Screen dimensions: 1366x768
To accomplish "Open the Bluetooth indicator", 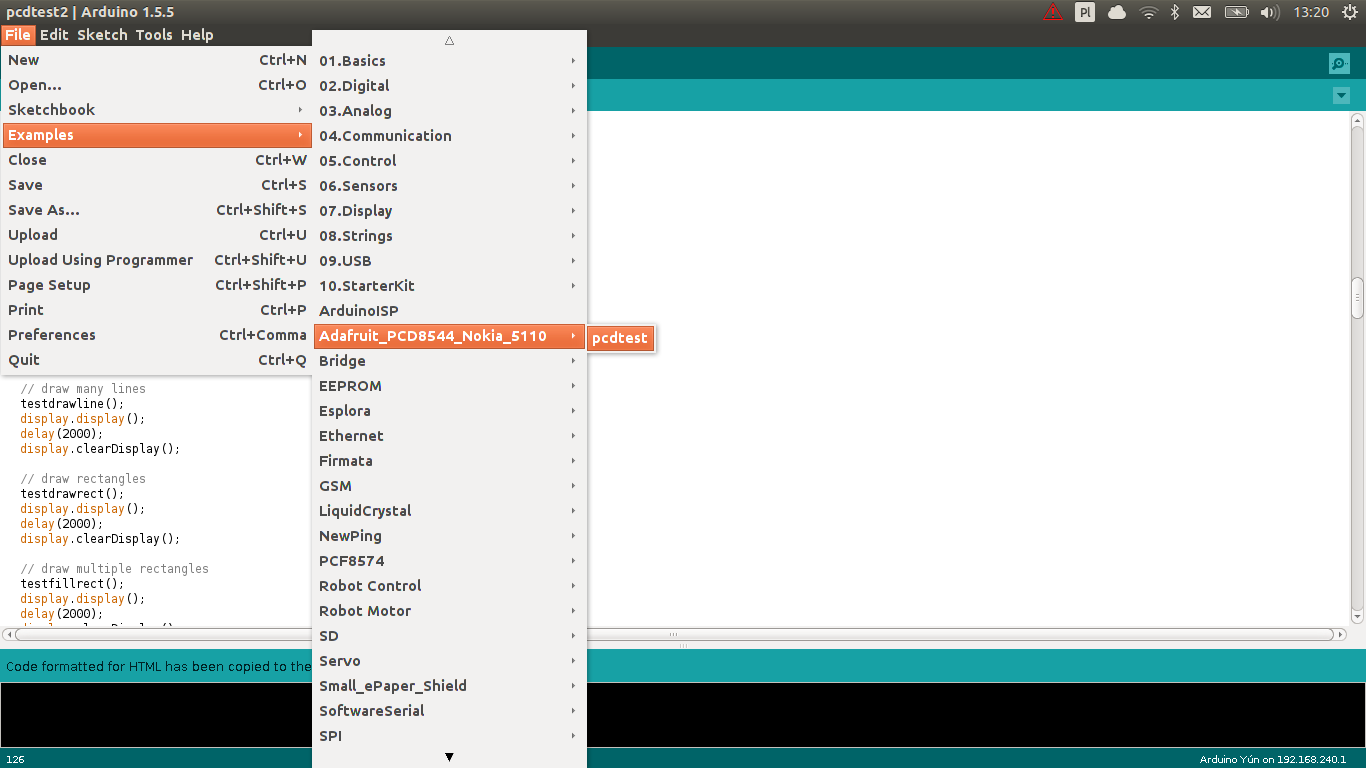I will (x=1175, y=12).
